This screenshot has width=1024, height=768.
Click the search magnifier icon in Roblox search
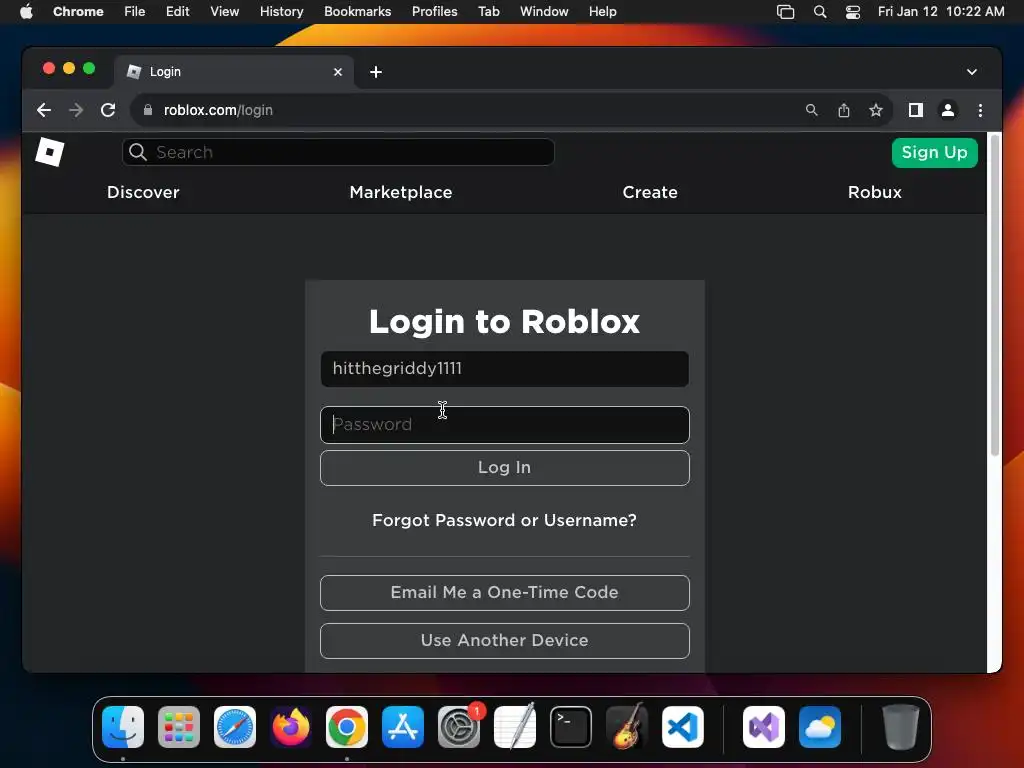coord(138,152)
